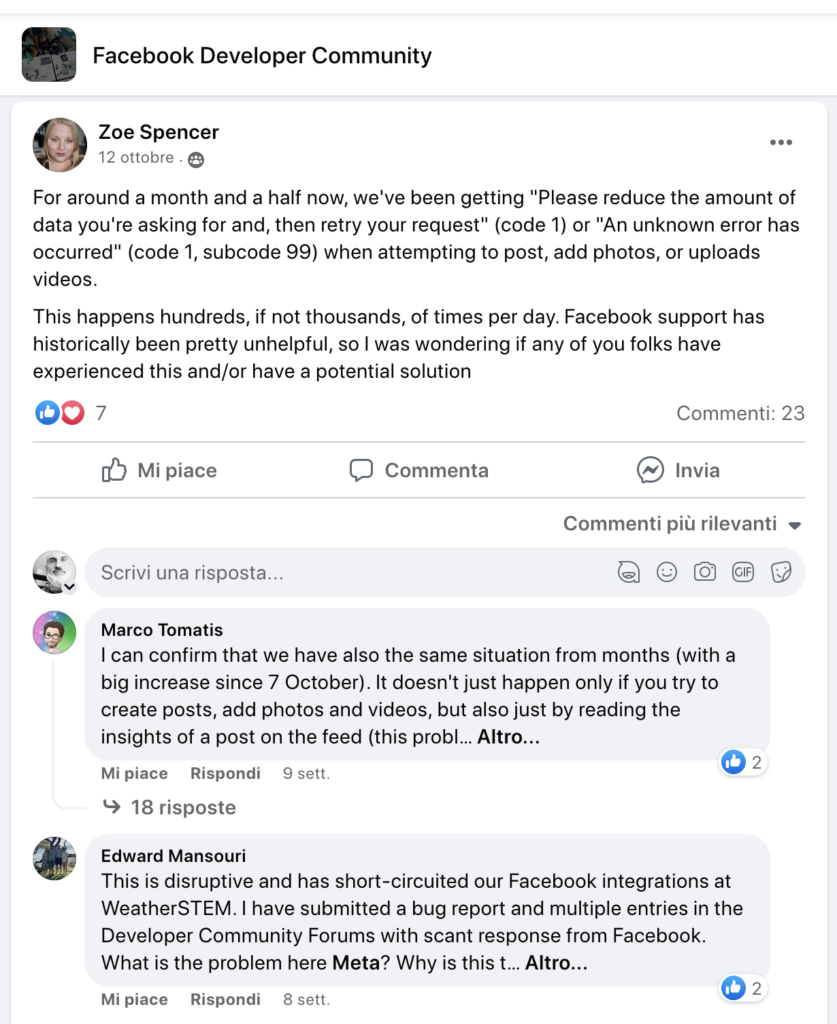The width and height of the screenshot is (837, 1024).
Task: Open the avatar sticker icon in reply box
Action: pyautogui.click(x=628, y=572)
